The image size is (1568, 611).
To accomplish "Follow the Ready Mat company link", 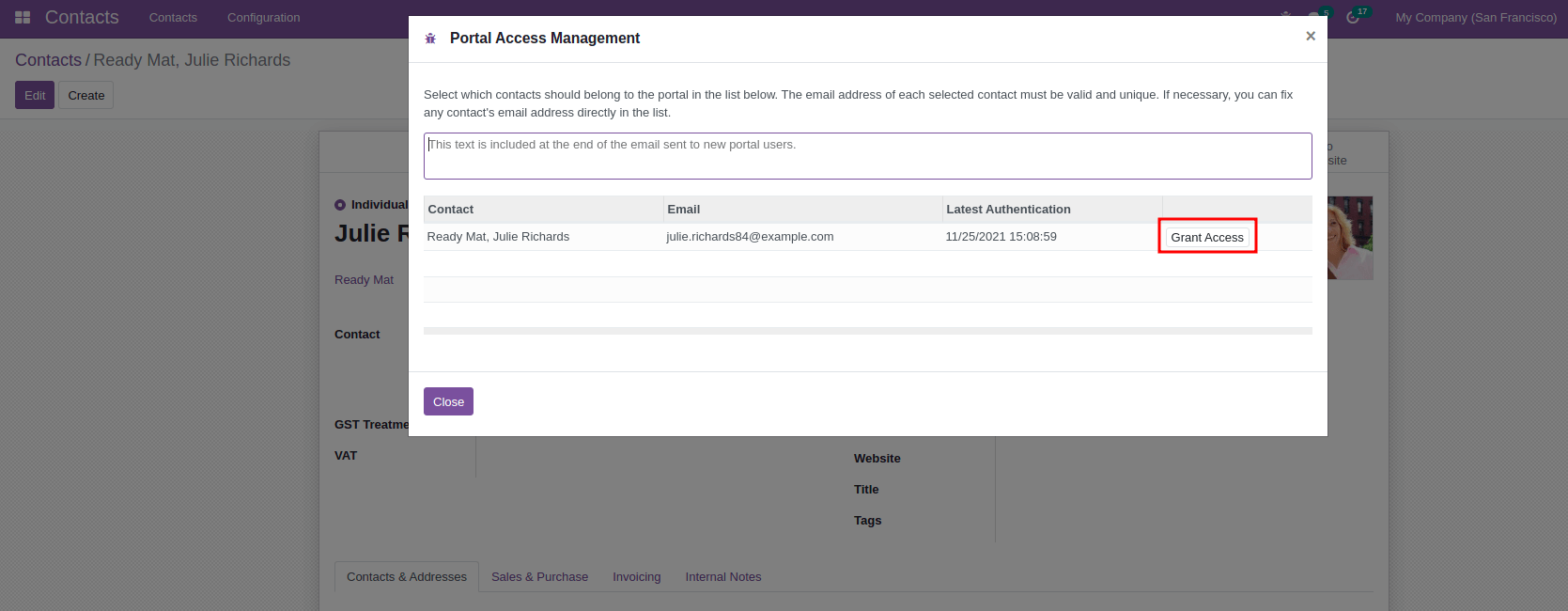I will point(364,280).
